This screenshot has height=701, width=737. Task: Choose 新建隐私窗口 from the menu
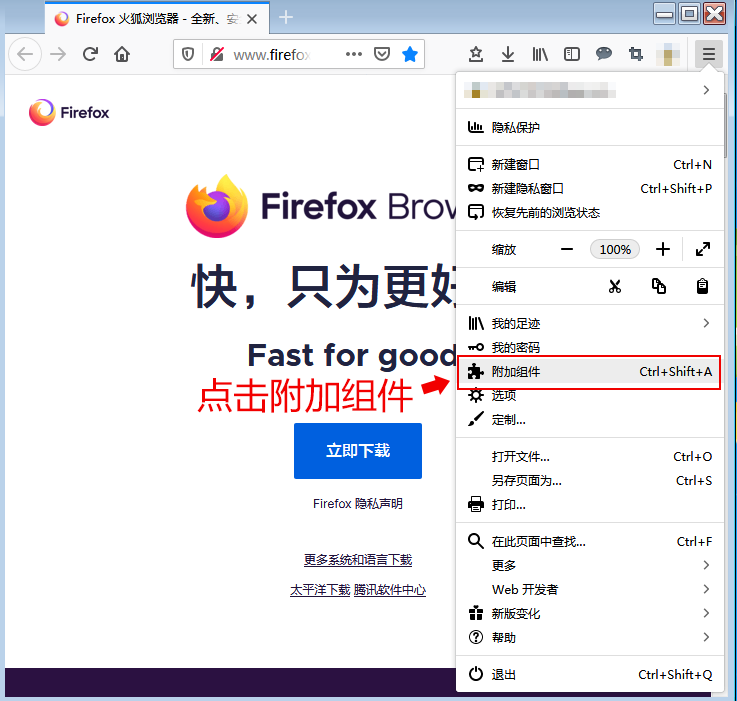point(589,189)
